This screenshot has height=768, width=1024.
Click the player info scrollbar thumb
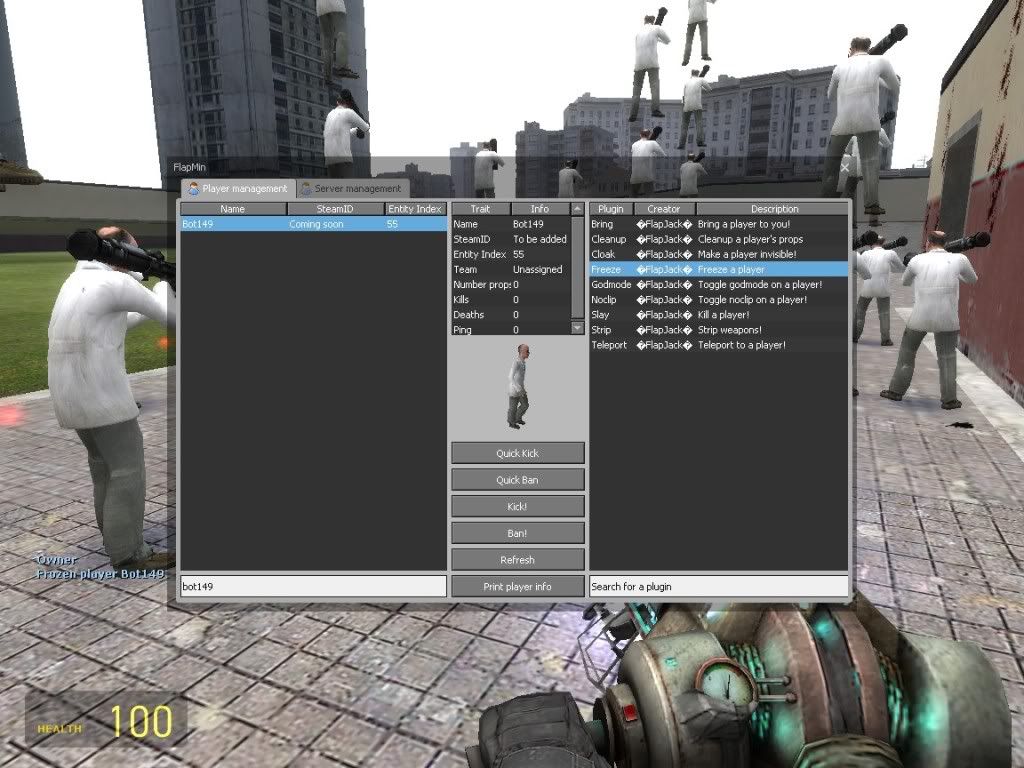pos(577,268)
